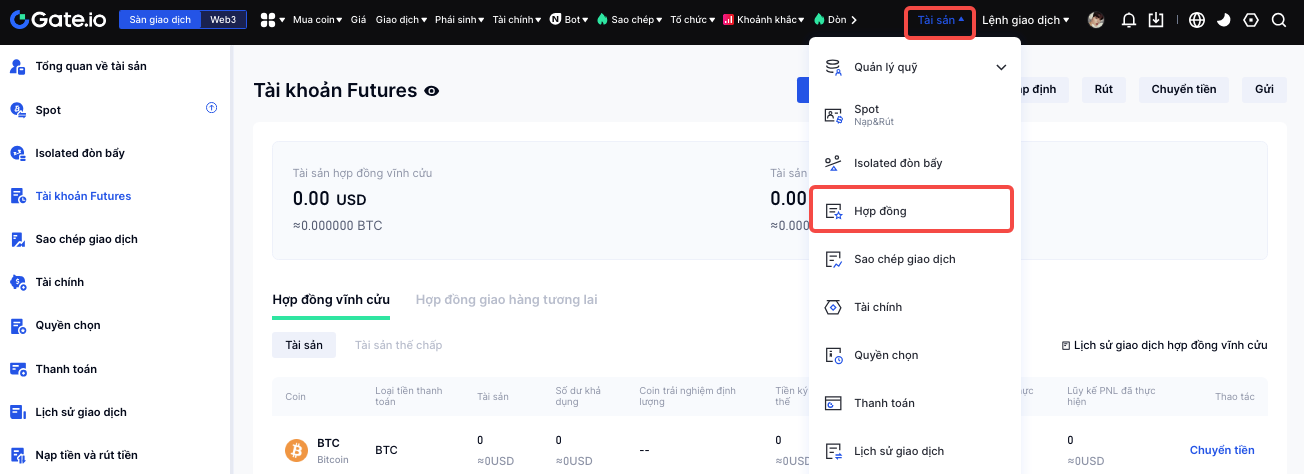Open the Lệnh giao dịch dropdown

pos(1025,20)
